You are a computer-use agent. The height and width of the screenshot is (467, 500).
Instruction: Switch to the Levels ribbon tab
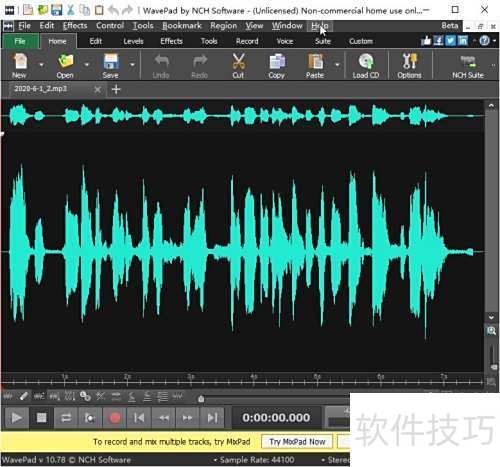click(133, 41)
